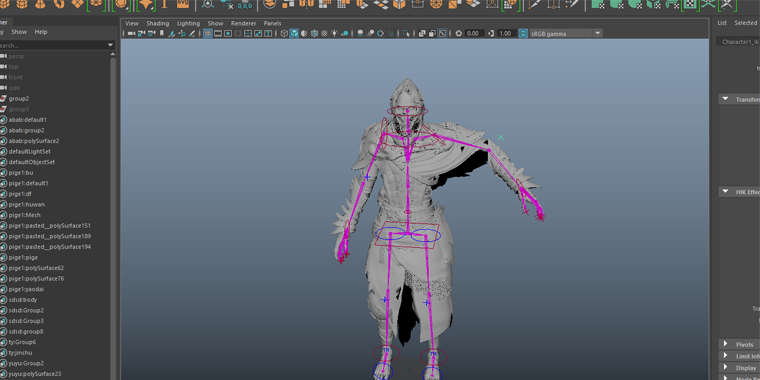Image resolution: width=760 pixels, height=380 pixels.
Task: Toggle the viewport grid icon
Action: tap(207, 33)
